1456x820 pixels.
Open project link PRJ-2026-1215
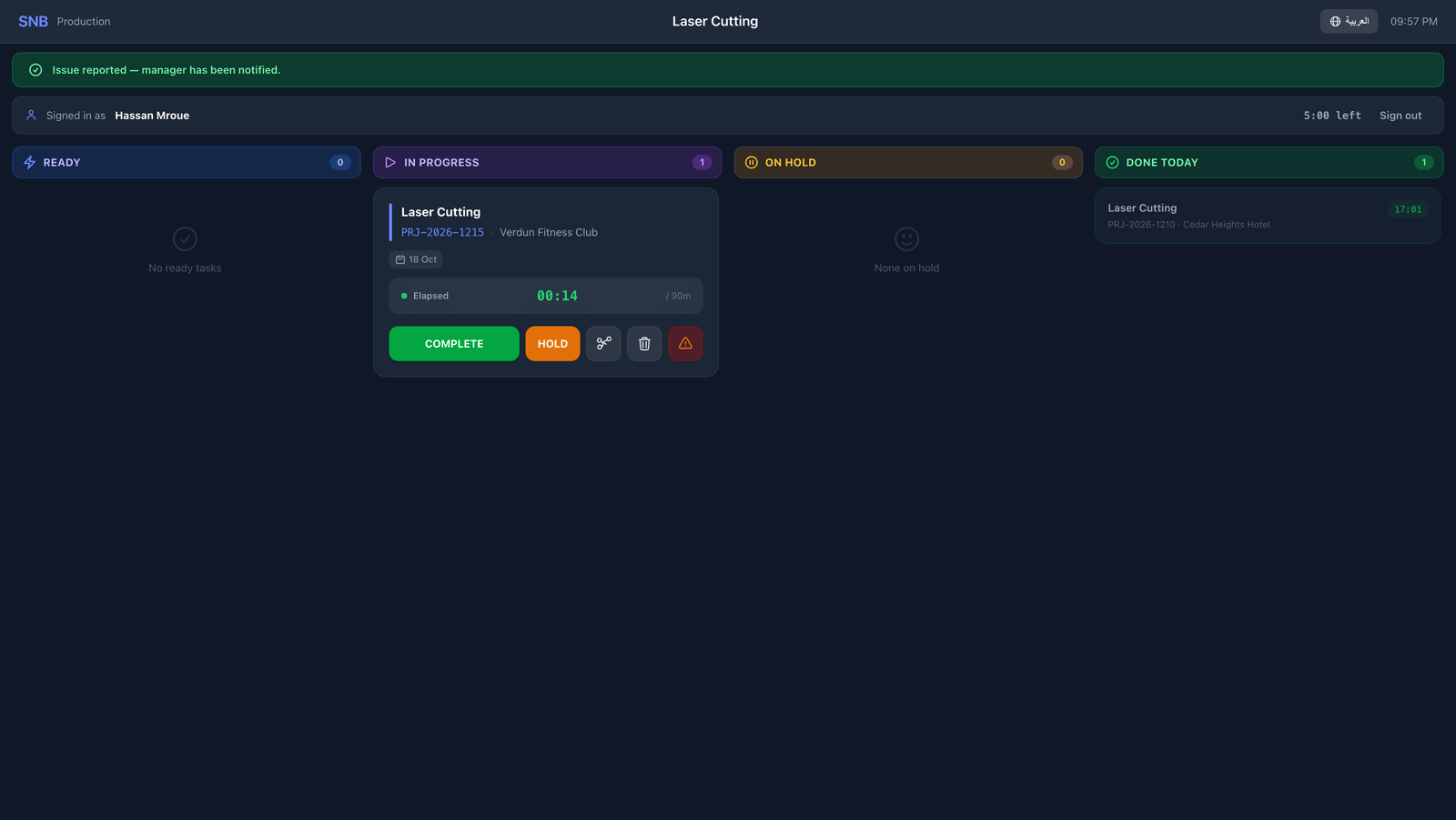[442, 232]
